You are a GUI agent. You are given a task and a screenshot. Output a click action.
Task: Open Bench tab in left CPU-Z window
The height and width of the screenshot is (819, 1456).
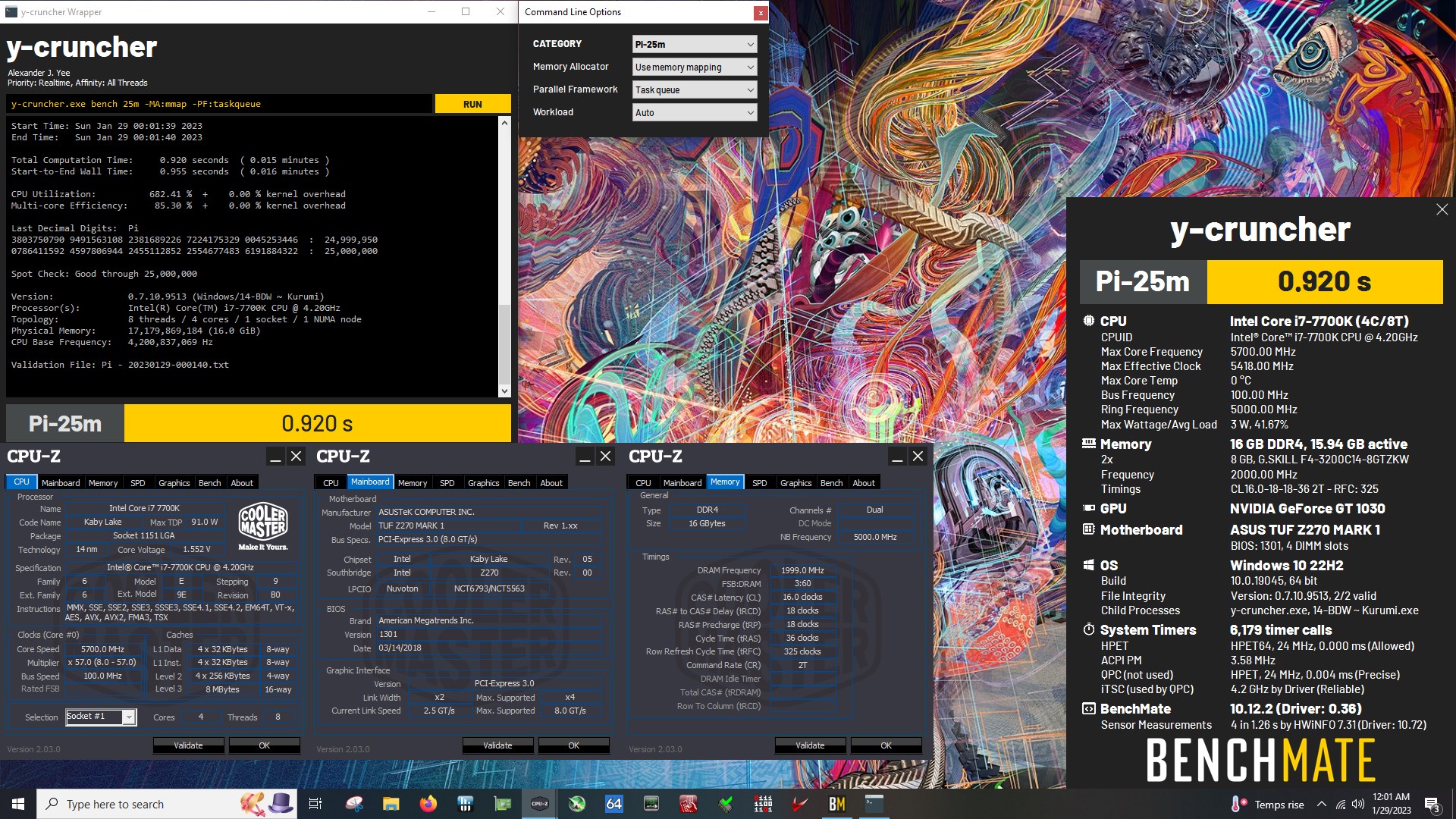point(210,483)
